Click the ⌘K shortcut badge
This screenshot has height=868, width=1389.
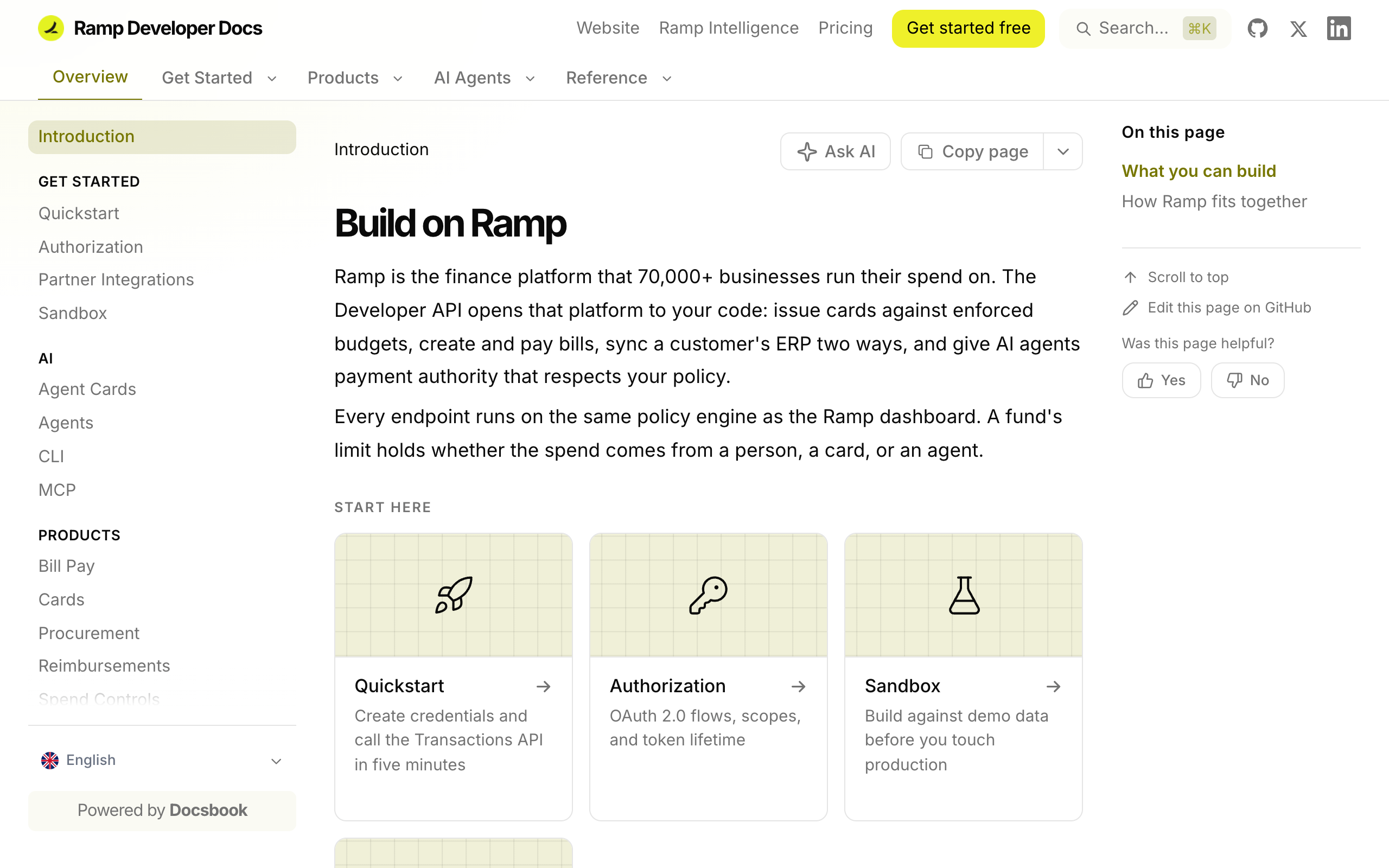[x=1199, y=28]
